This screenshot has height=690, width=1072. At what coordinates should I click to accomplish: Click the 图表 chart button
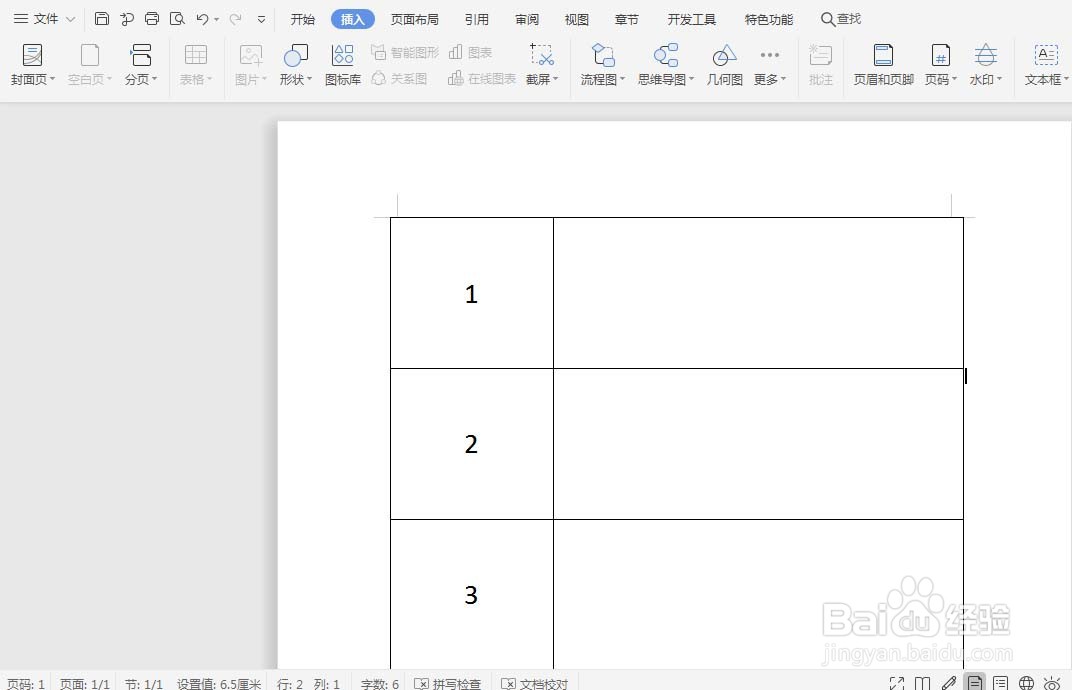(470, 53)
